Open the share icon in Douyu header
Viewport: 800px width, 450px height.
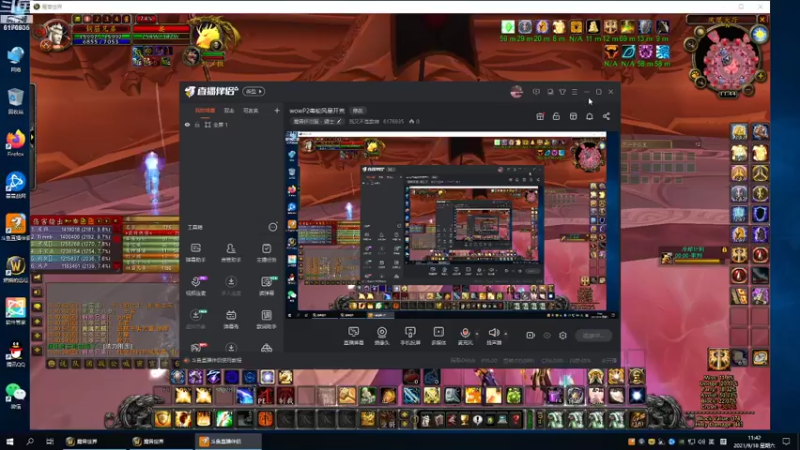tap(606, 116)
